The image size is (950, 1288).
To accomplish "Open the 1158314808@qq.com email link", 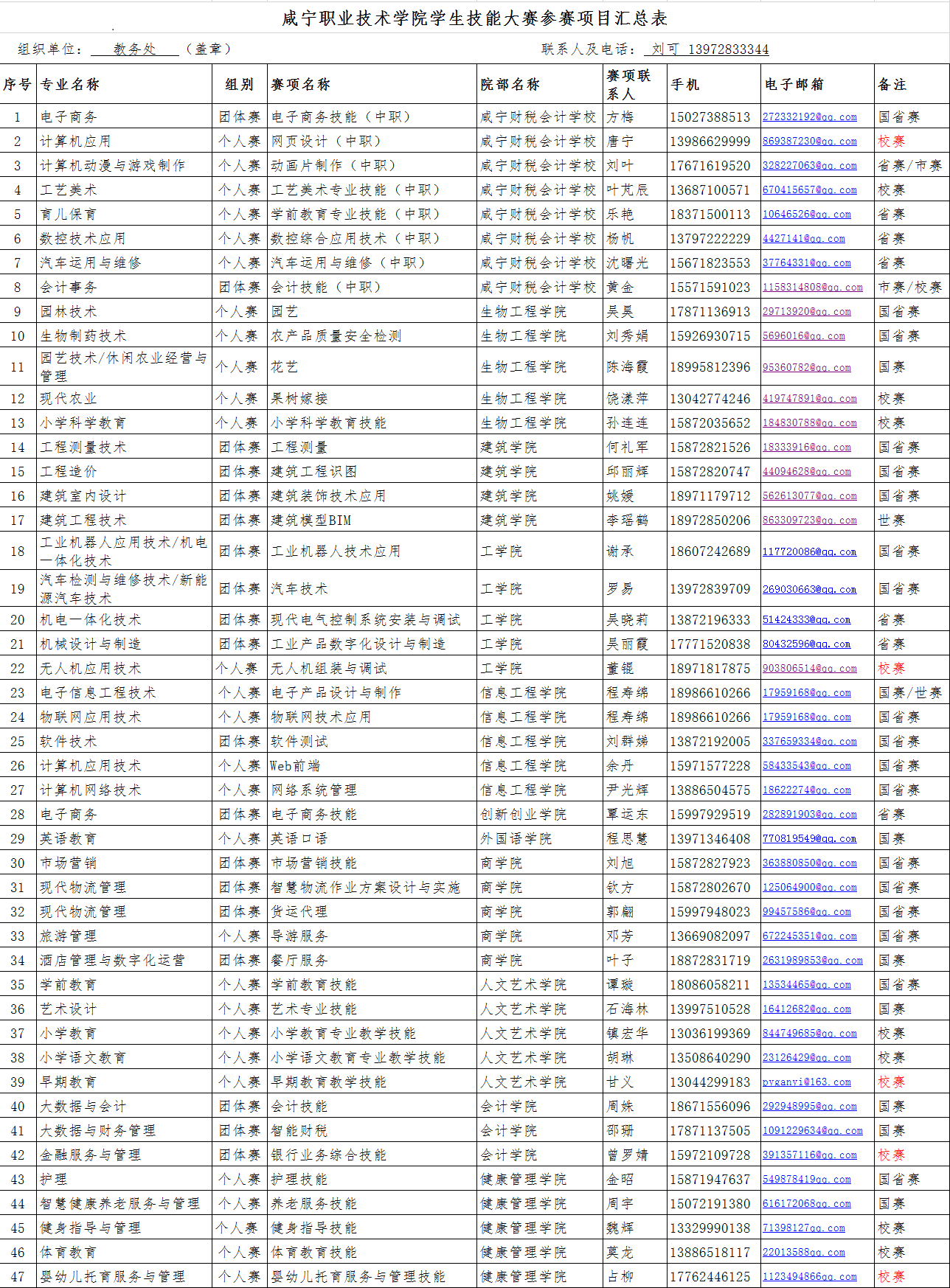I will click(x=812, y=287).
